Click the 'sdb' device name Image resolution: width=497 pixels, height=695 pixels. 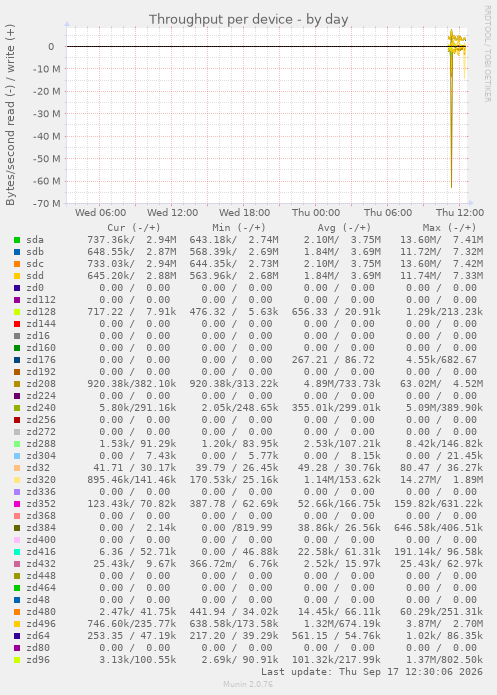[x=35, y=252]
